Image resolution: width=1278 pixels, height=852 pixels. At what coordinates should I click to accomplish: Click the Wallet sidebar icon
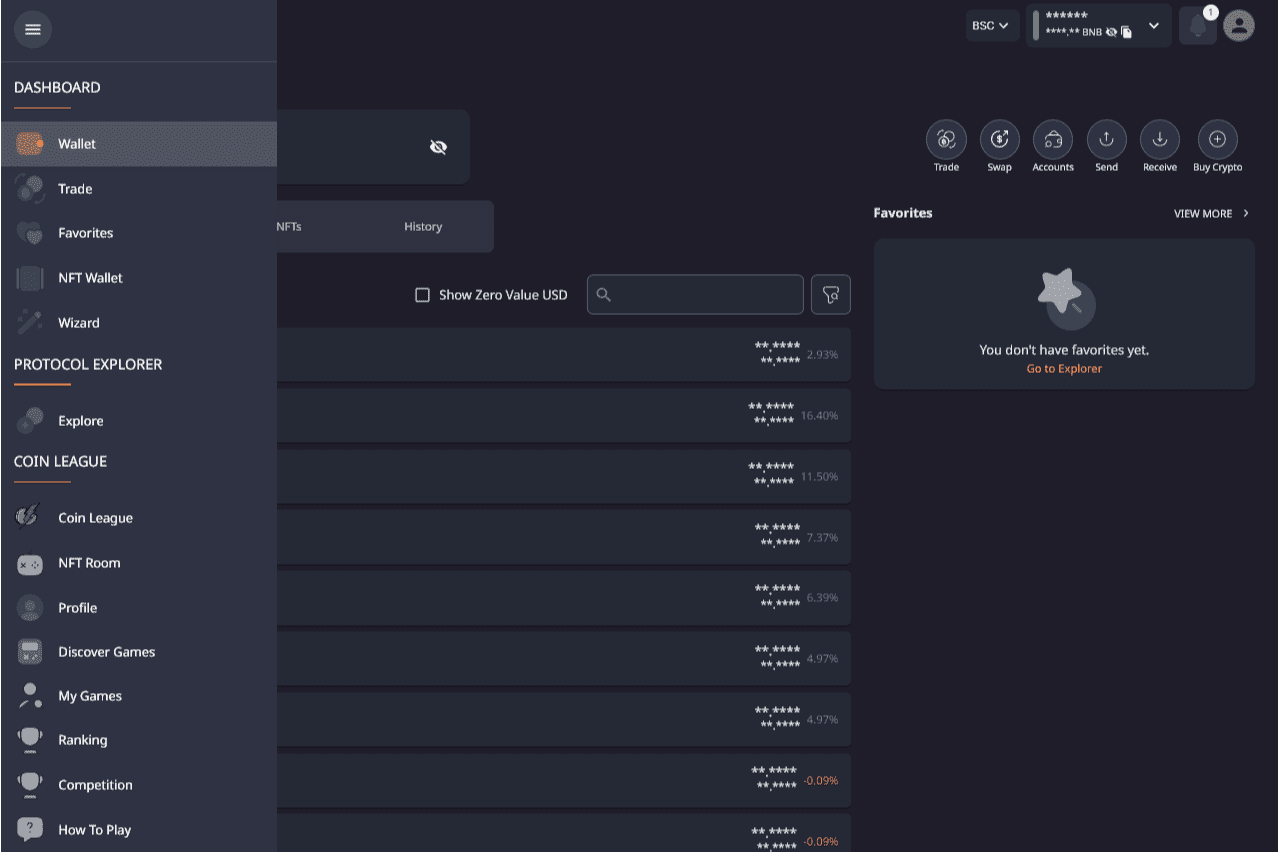click(30, 144)
